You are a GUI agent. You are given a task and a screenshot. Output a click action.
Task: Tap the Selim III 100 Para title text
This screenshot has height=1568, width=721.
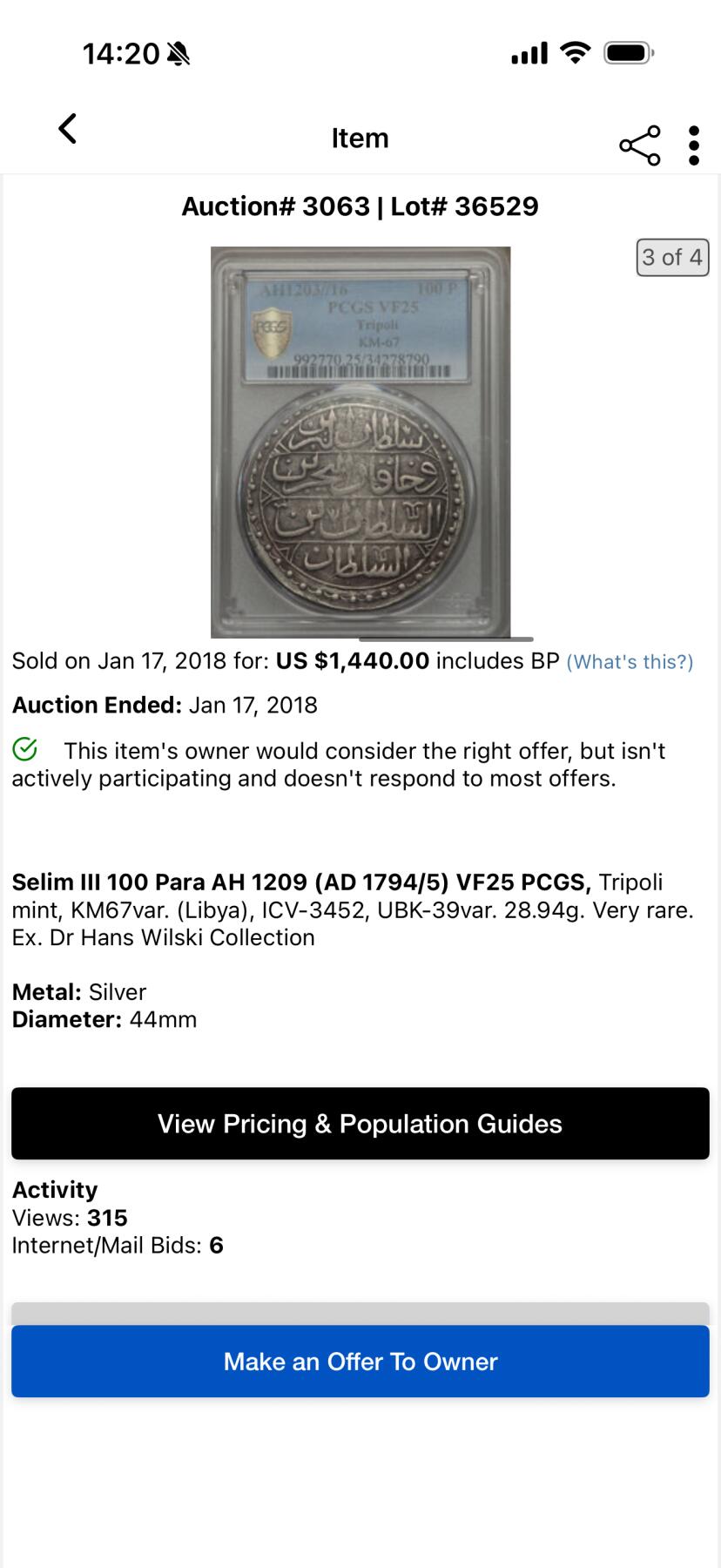(x=301, y=882)
